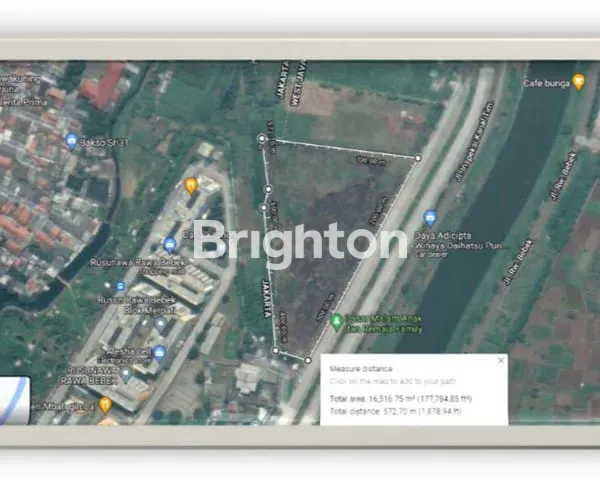Click the top-right measurement corner point

pos(418,157)
